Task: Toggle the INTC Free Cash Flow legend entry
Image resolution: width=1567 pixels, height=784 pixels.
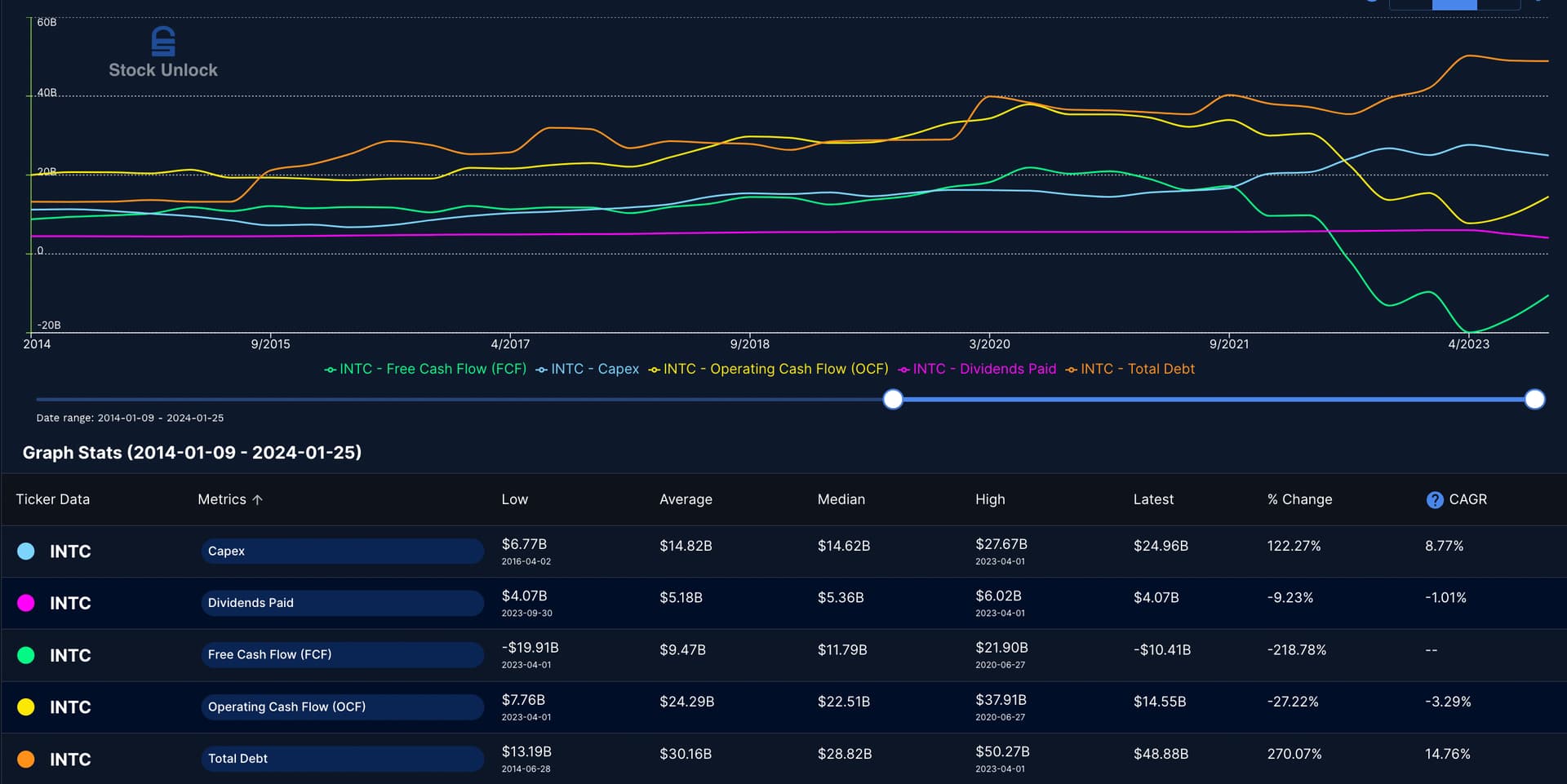Action: pyautogui.click(x=425, y=369)
